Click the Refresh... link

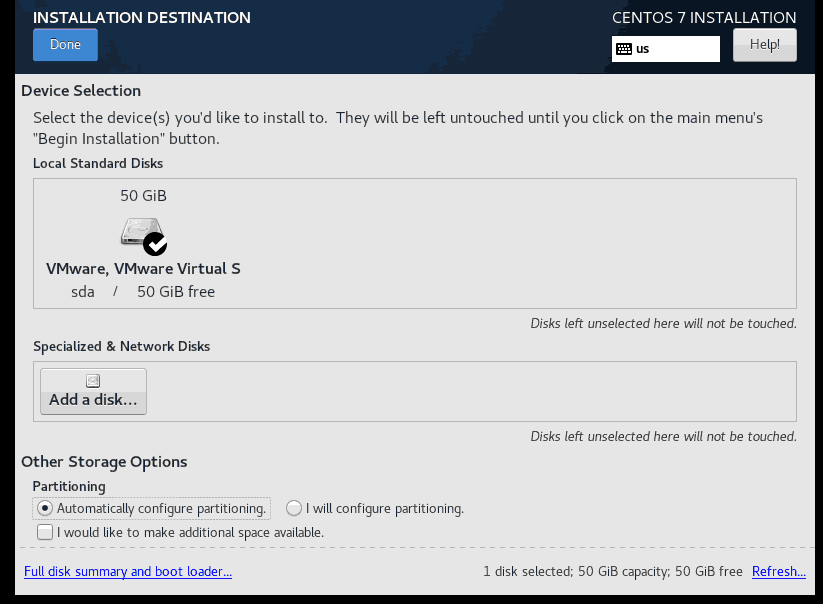(x=778, y=571)
